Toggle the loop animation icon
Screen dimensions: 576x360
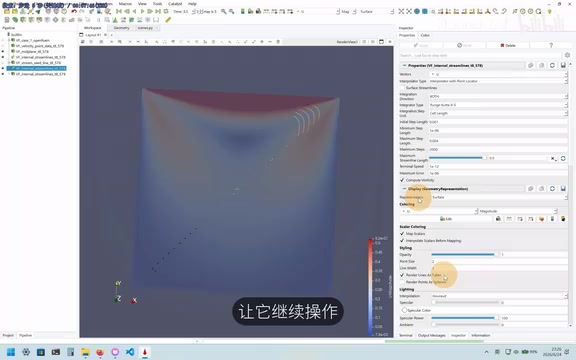166,11
